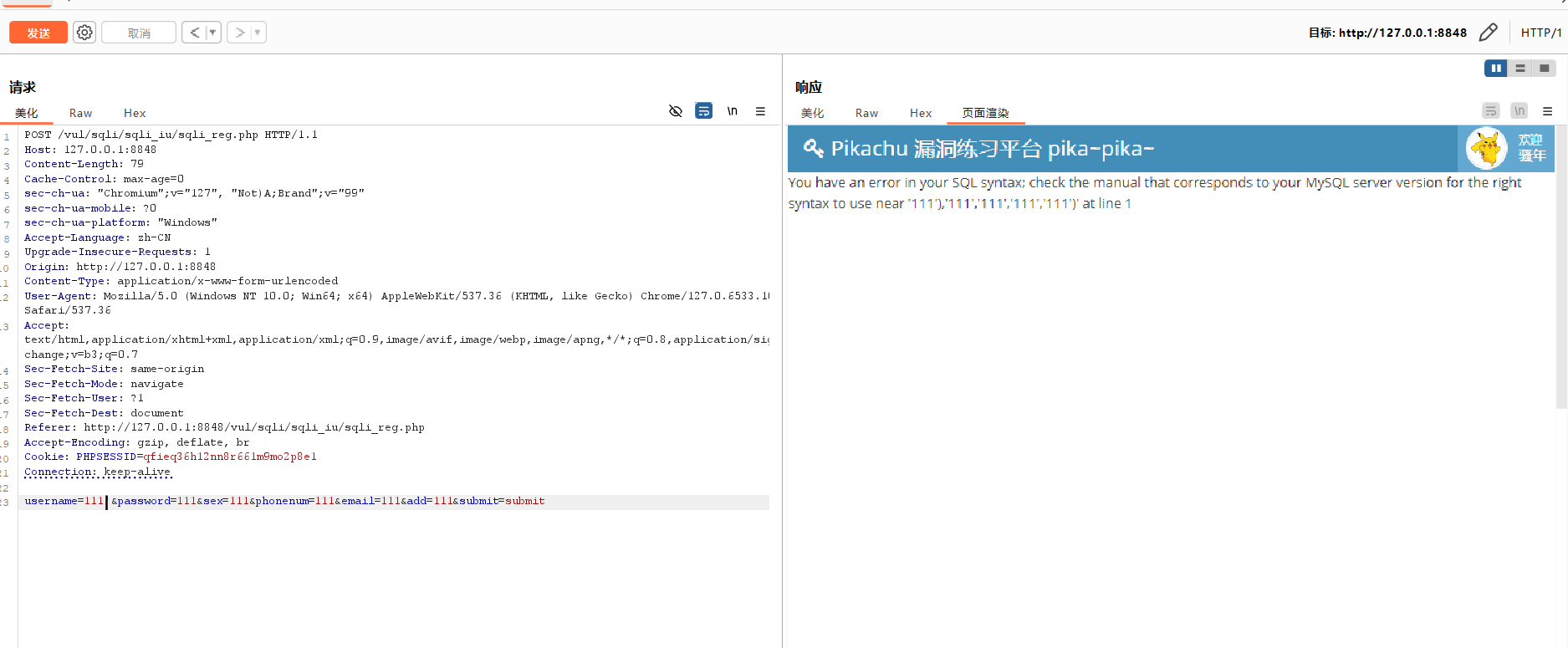Viewport: 1568px width, 648px height.
Task: Go forward to next request in history
Action: click(x=240, y=33)
